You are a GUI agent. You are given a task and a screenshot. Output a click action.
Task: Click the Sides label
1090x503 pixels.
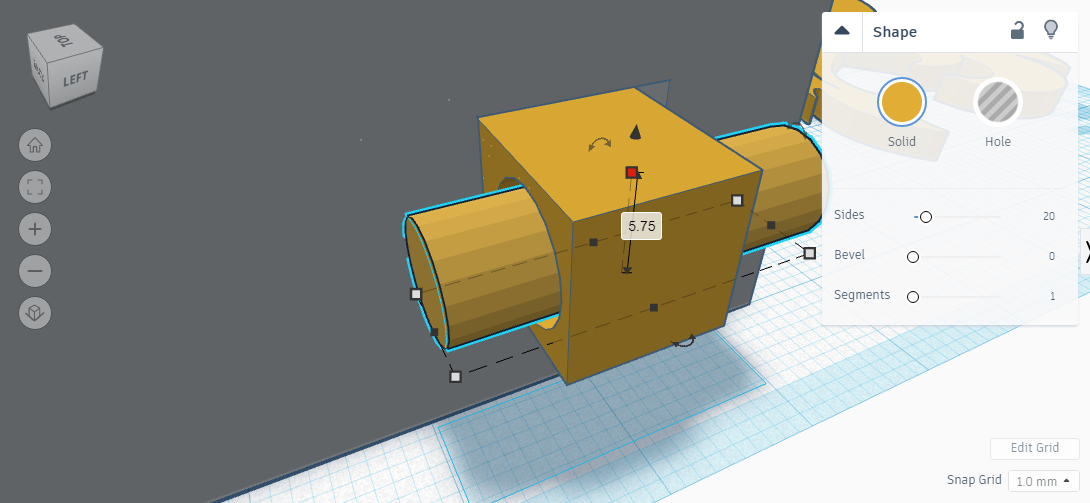tap(849, 215)
